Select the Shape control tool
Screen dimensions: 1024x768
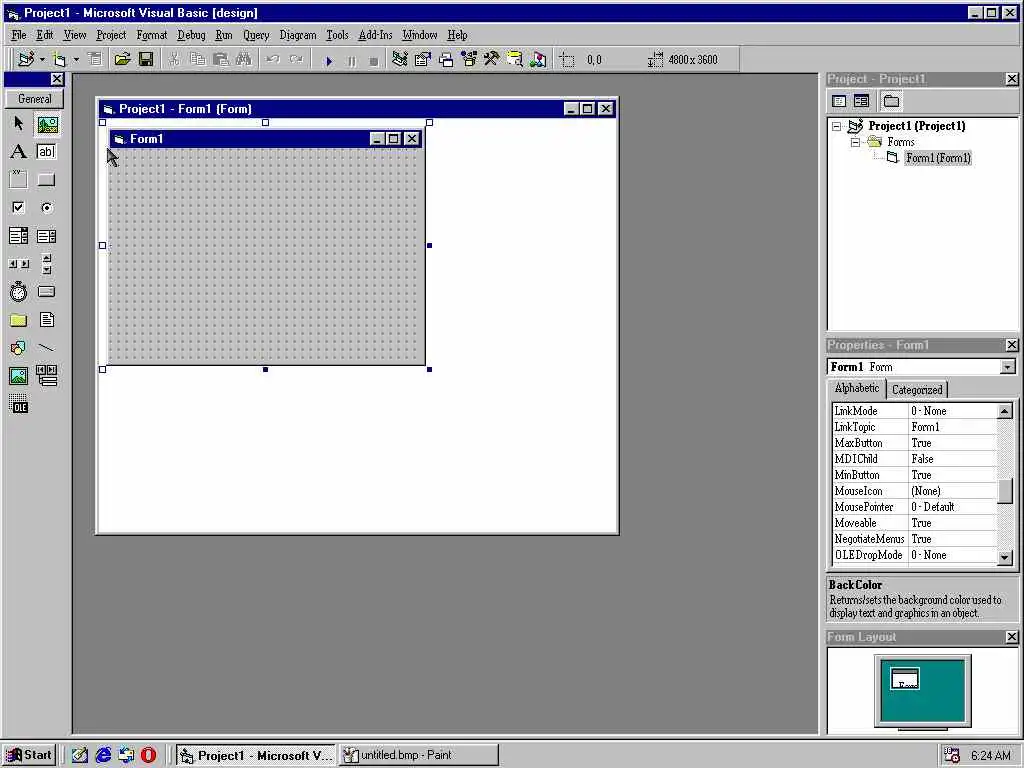(x=18, y=347)
